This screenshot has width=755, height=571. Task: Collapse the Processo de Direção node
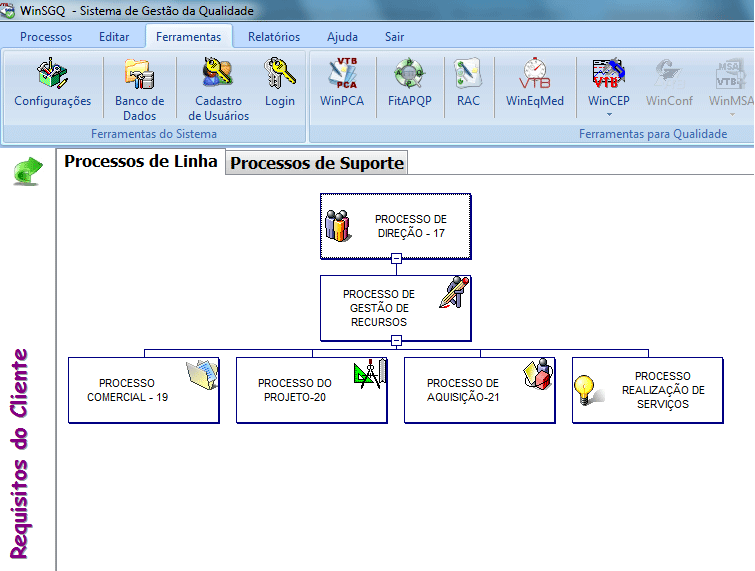(x=396, y=258)
